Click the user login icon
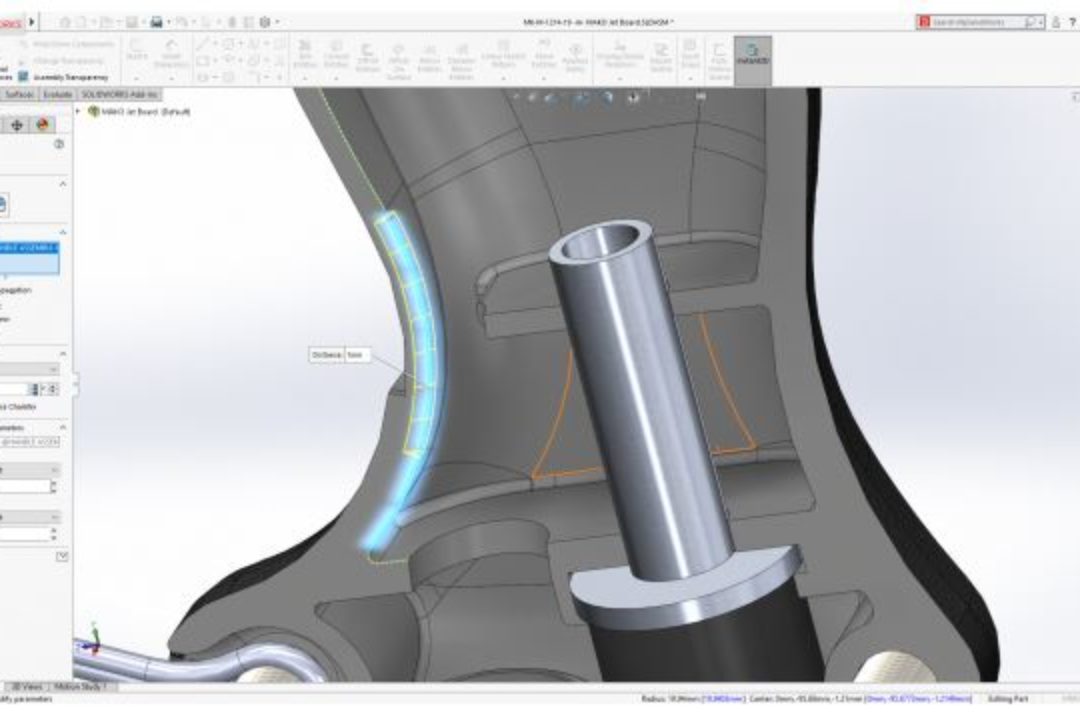Image resolution: width=1080 pixels, height=720 pixels. click(1056, 22)
